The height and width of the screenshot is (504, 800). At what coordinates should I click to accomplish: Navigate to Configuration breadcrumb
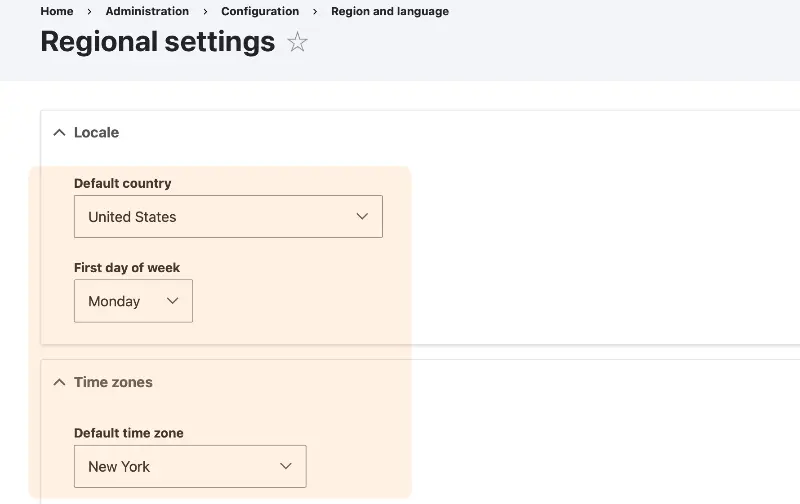(x=260, y=11)
